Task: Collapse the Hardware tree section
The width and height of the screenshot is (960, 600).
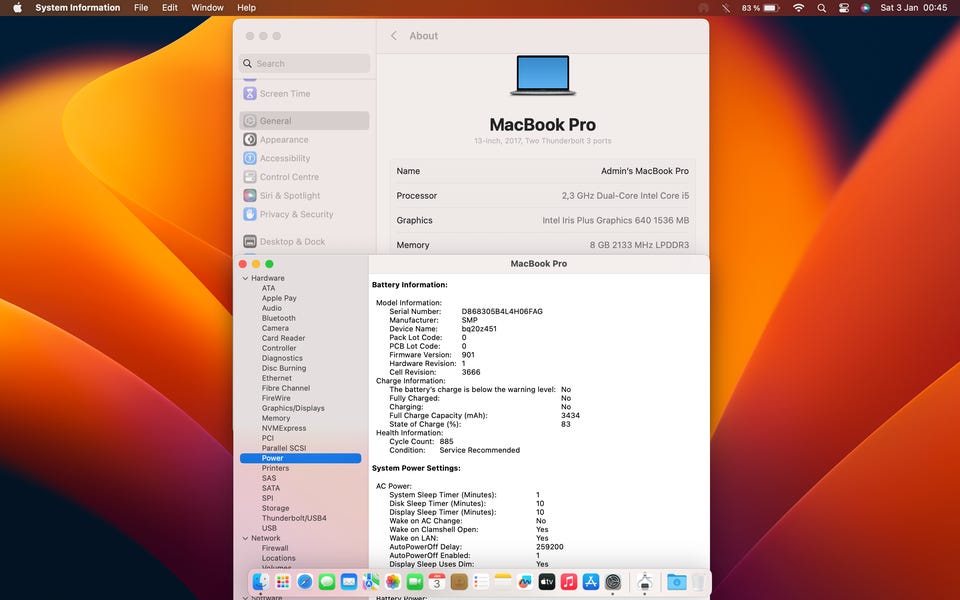Action: coord(245,278)
